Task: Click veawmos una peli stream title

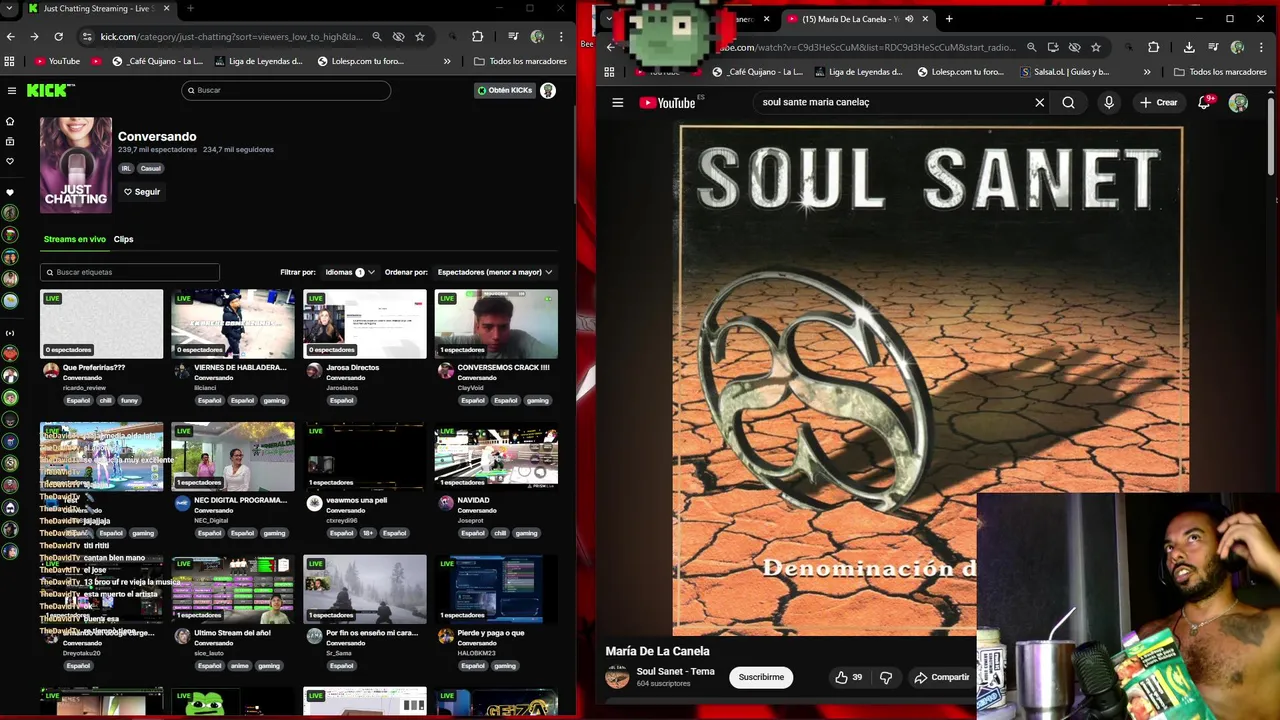Action: pos(356,500)
